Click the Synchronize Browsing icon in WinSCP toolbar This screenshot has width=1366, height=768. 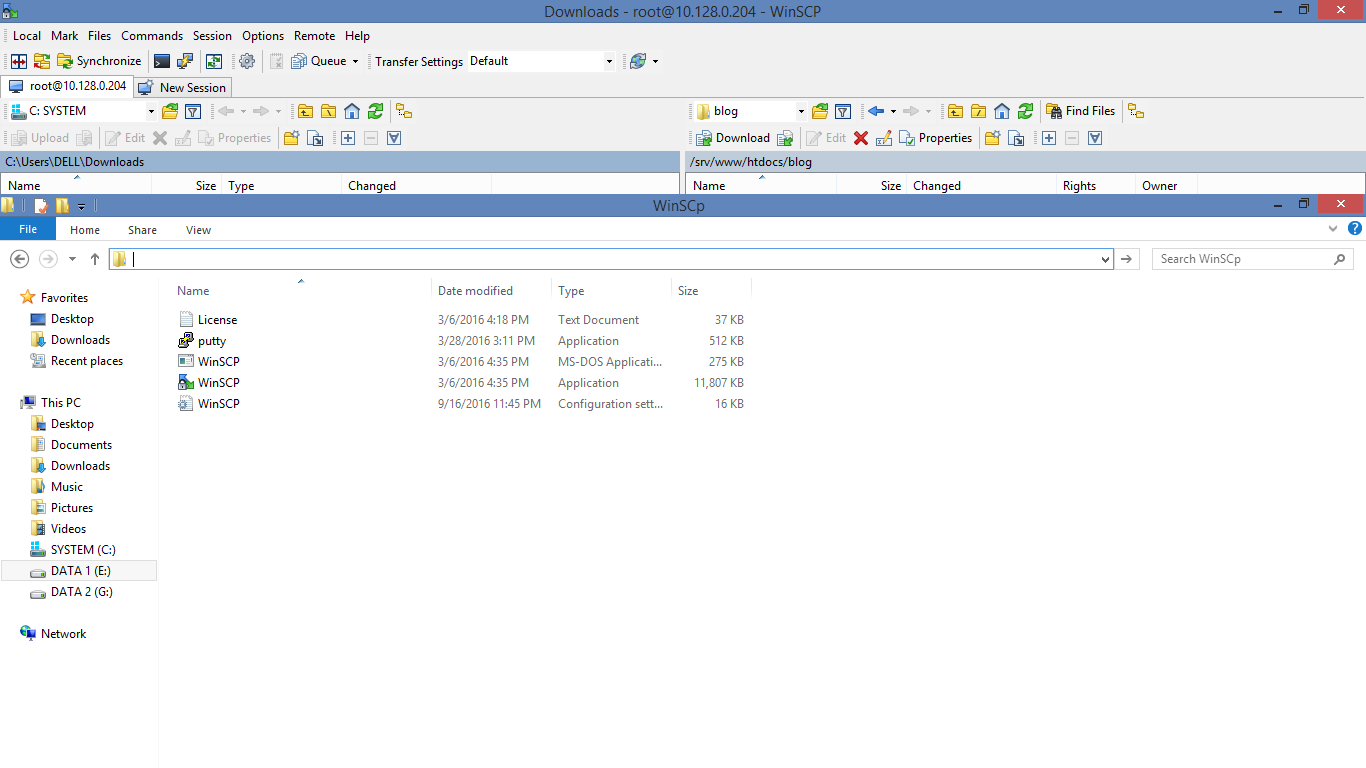42,61
